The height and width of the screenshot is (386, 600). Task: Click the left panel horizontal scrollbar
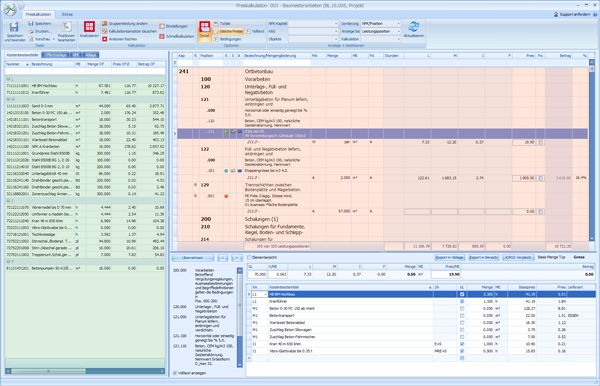[85, 371]
